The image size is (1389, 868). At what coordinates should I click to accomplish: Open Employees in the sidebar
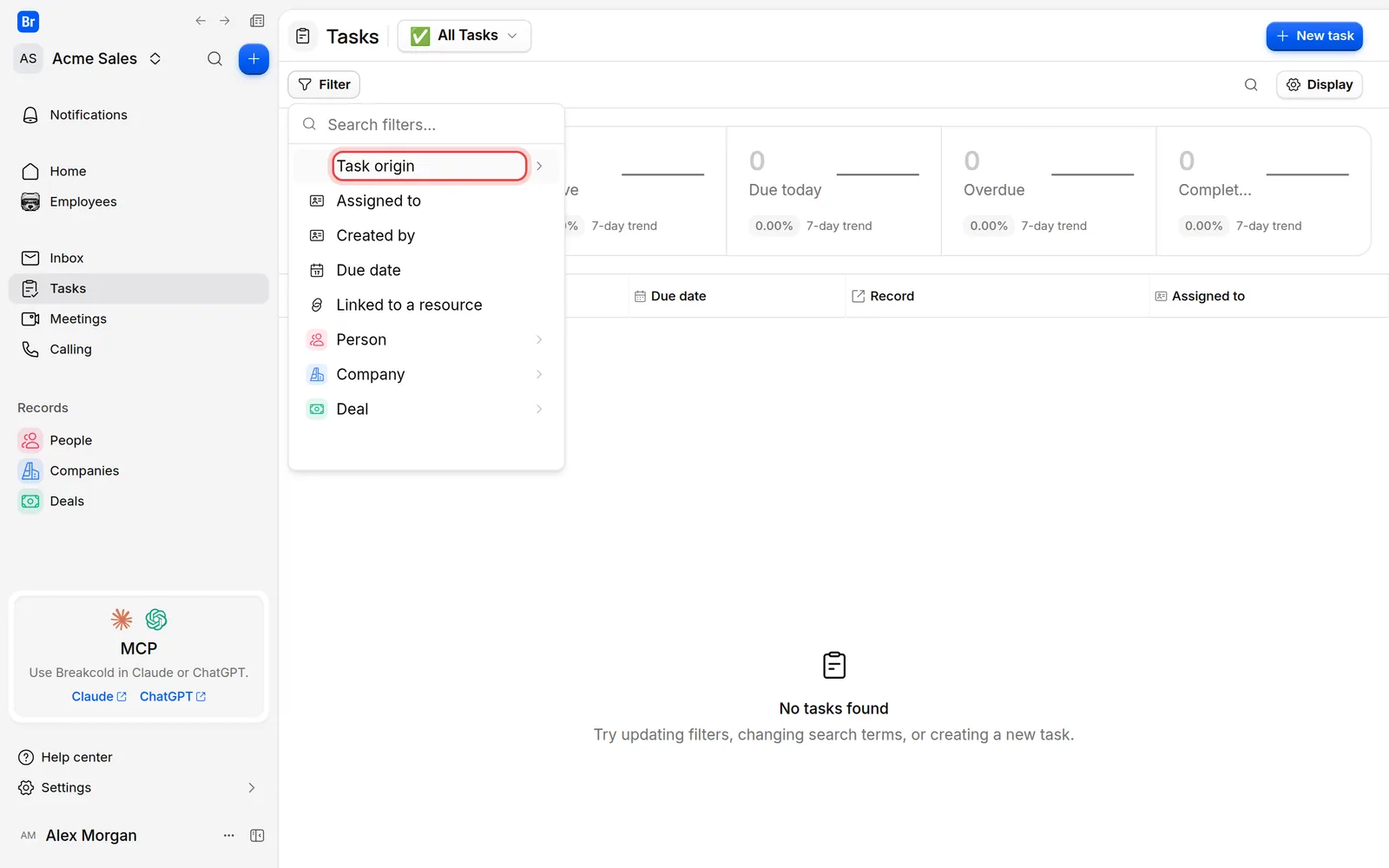coord(139,201)
